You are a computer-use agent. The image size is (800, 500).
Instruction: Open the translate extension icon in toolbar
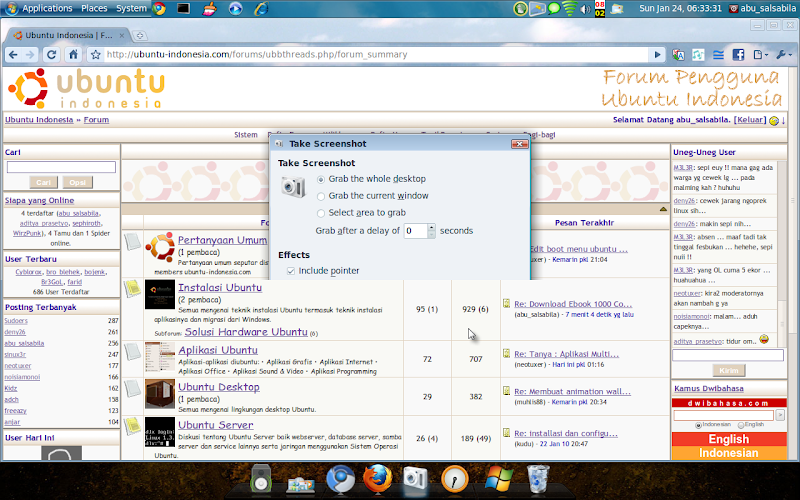tap(678, 55)
